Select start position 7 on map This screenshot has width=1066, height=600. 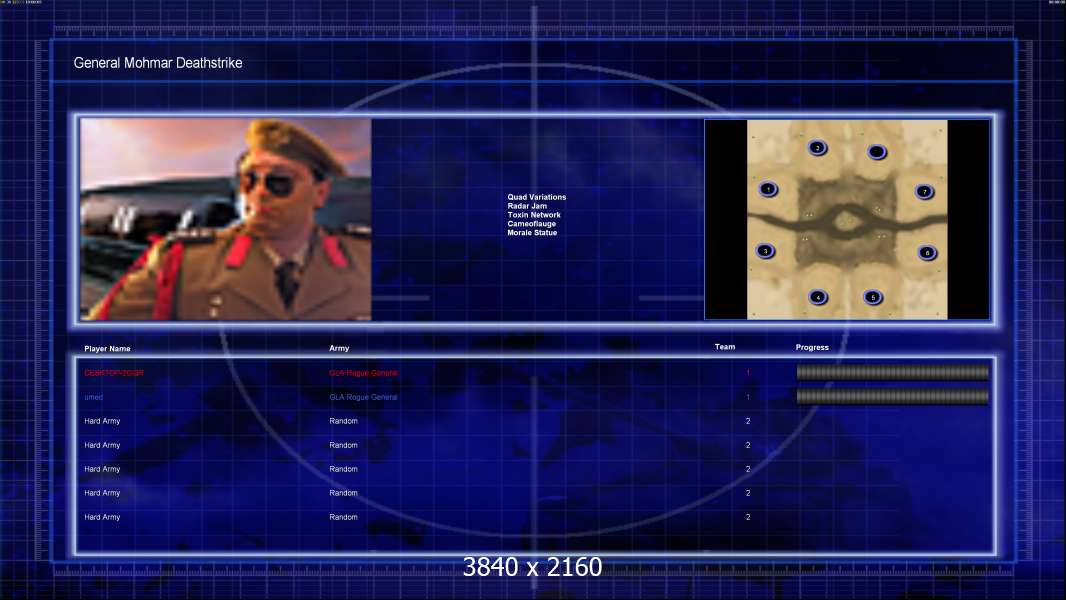click(925, 192)
